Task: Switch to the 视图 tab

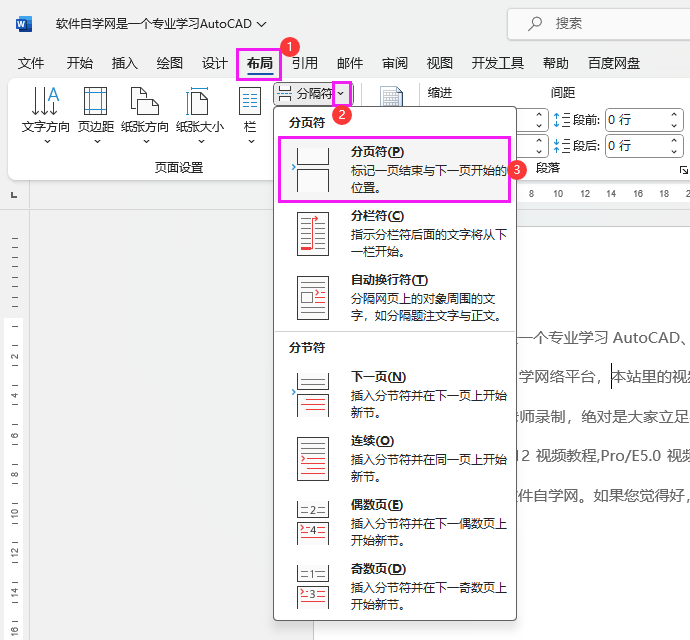Action: coord(440,63)
